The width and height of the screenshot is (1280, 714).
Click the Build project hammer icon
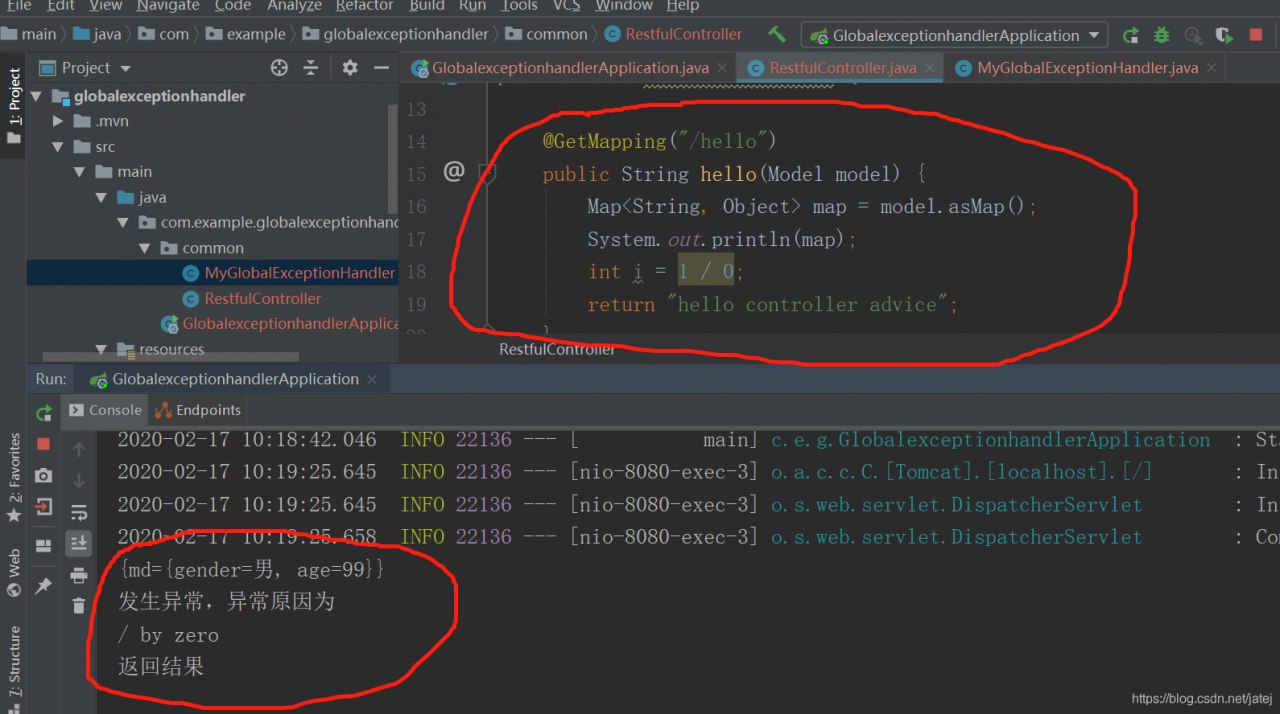click(777, 34)
